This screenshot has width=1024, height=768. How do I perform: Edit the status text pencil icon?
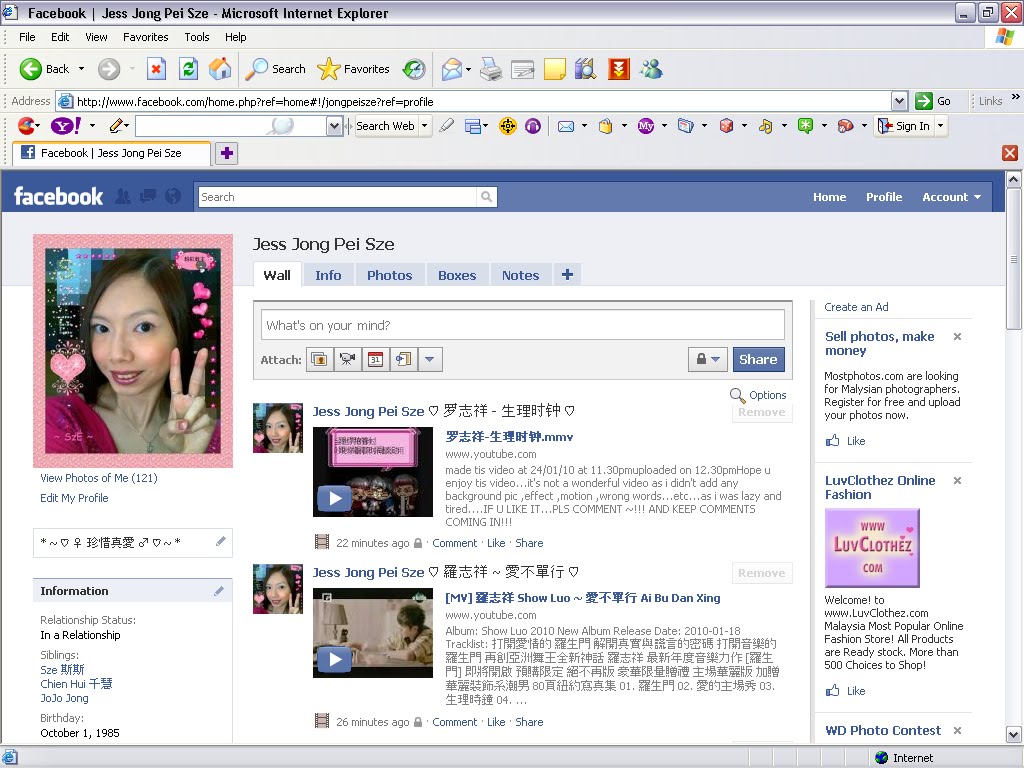[x=221, y=541]
